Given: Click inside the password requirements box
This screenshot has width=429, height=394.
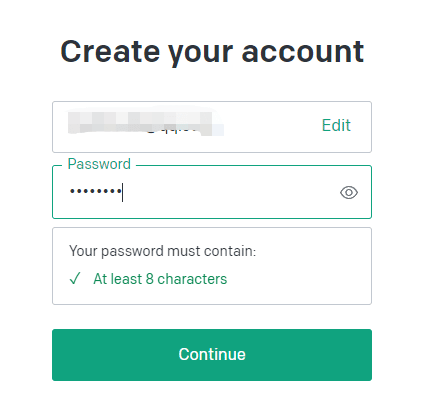Looking at the screenshot, I should (212, 266).
